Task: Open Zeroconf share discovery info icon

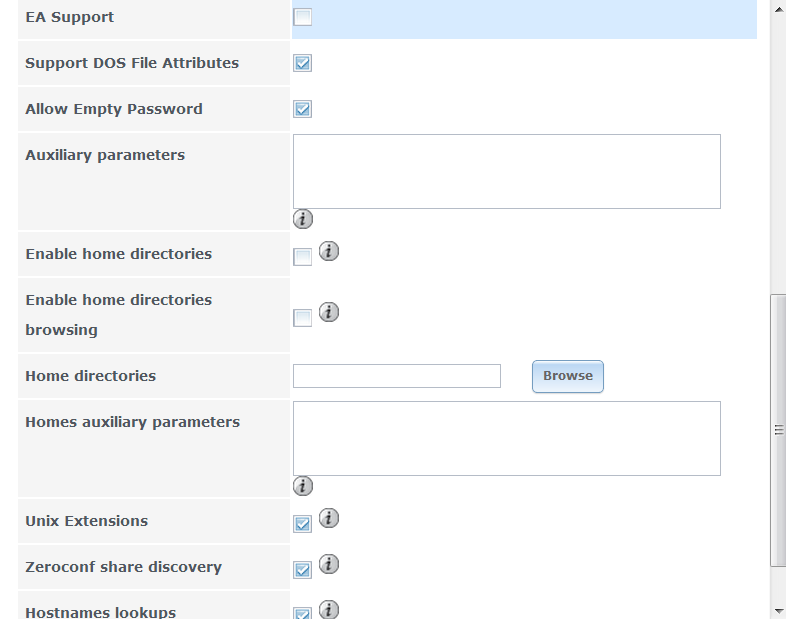Action: pyautogui.click(x=329, y=564)
